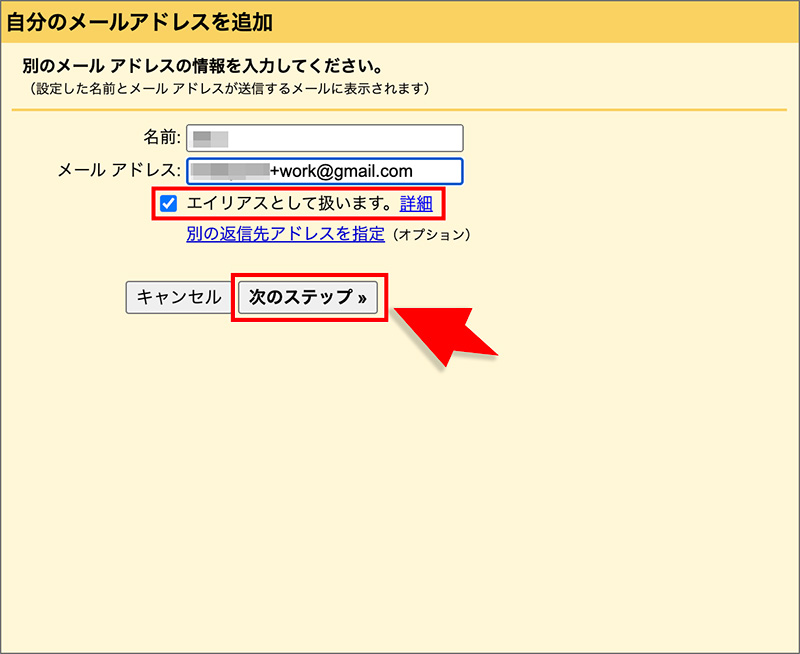Open 別の返信先アドレスを指定 link
This screenshot has height=654, width=800.
pos(285,234)
